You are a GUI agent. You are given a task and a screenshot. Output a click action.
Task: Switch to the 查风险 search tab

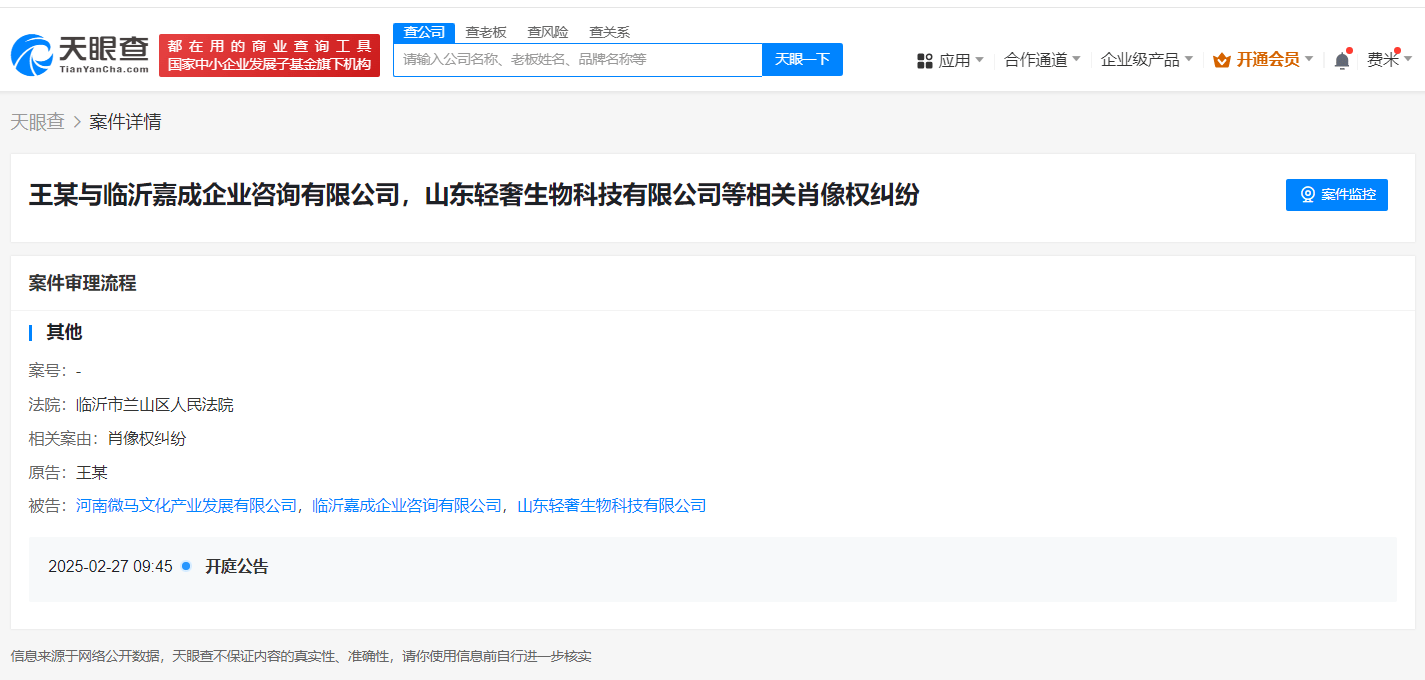548,32
